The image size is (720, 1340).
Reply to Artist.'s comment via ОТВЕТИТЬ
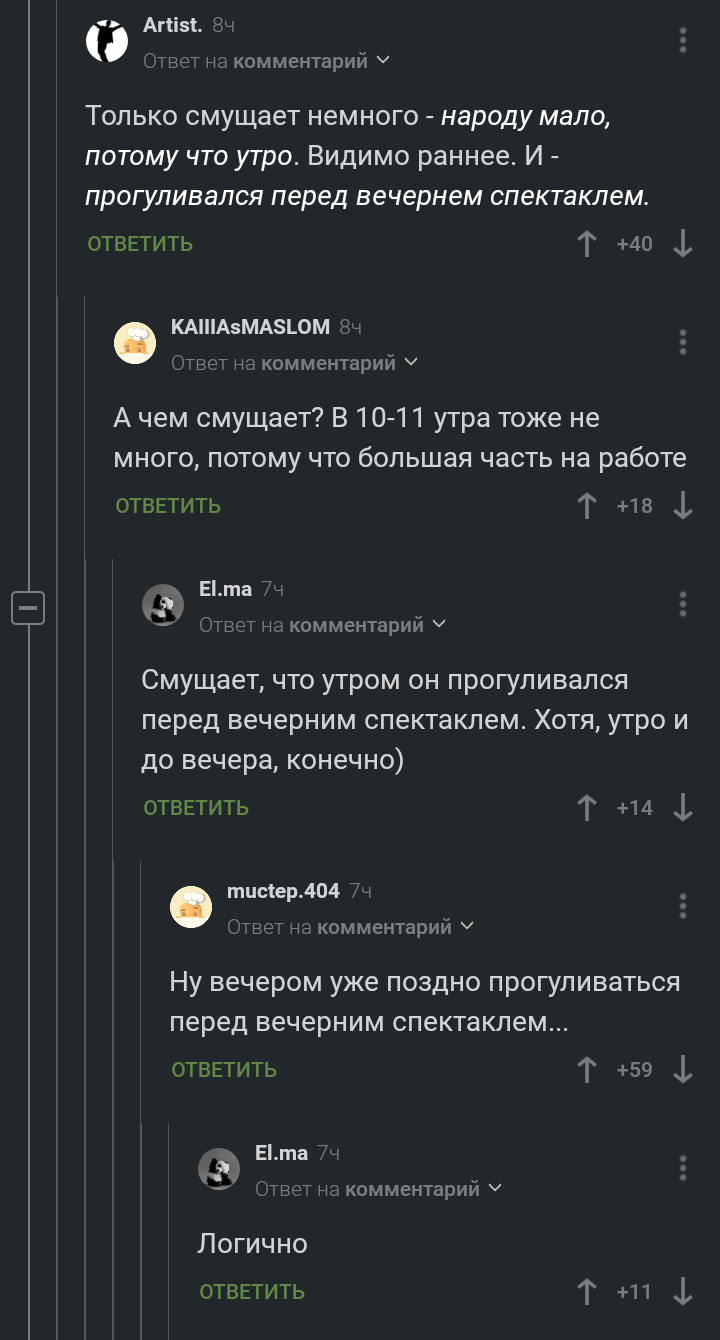pyautogui.click(x=140, y=244)
